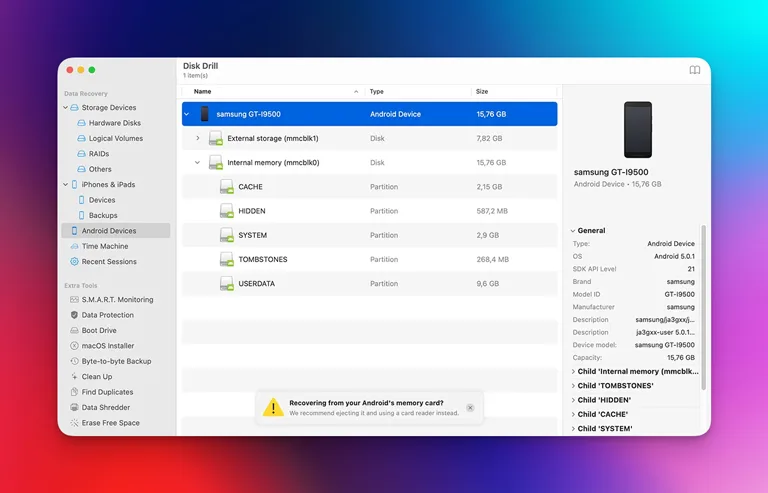Open Byte-to-byte Backup tool
The height and width of the screenshot is (493, 768).
116,361
